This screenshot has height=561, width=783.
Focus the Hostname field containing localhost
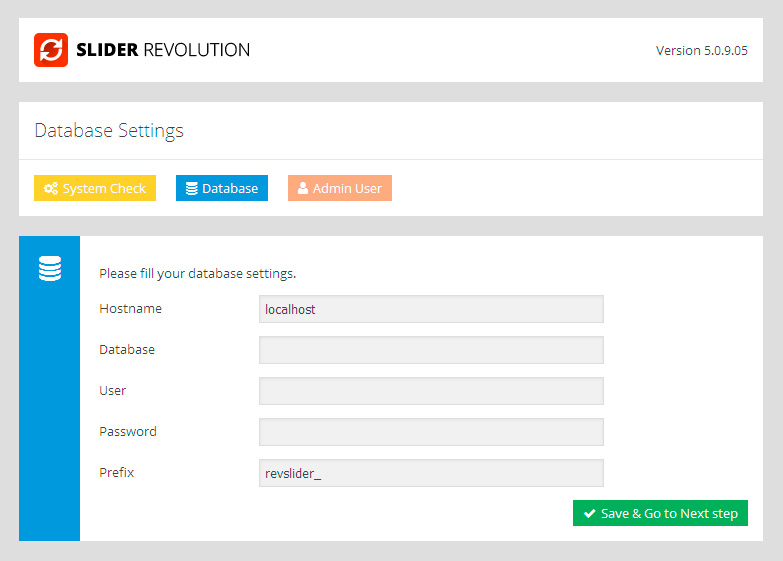(x=431, y=309)
